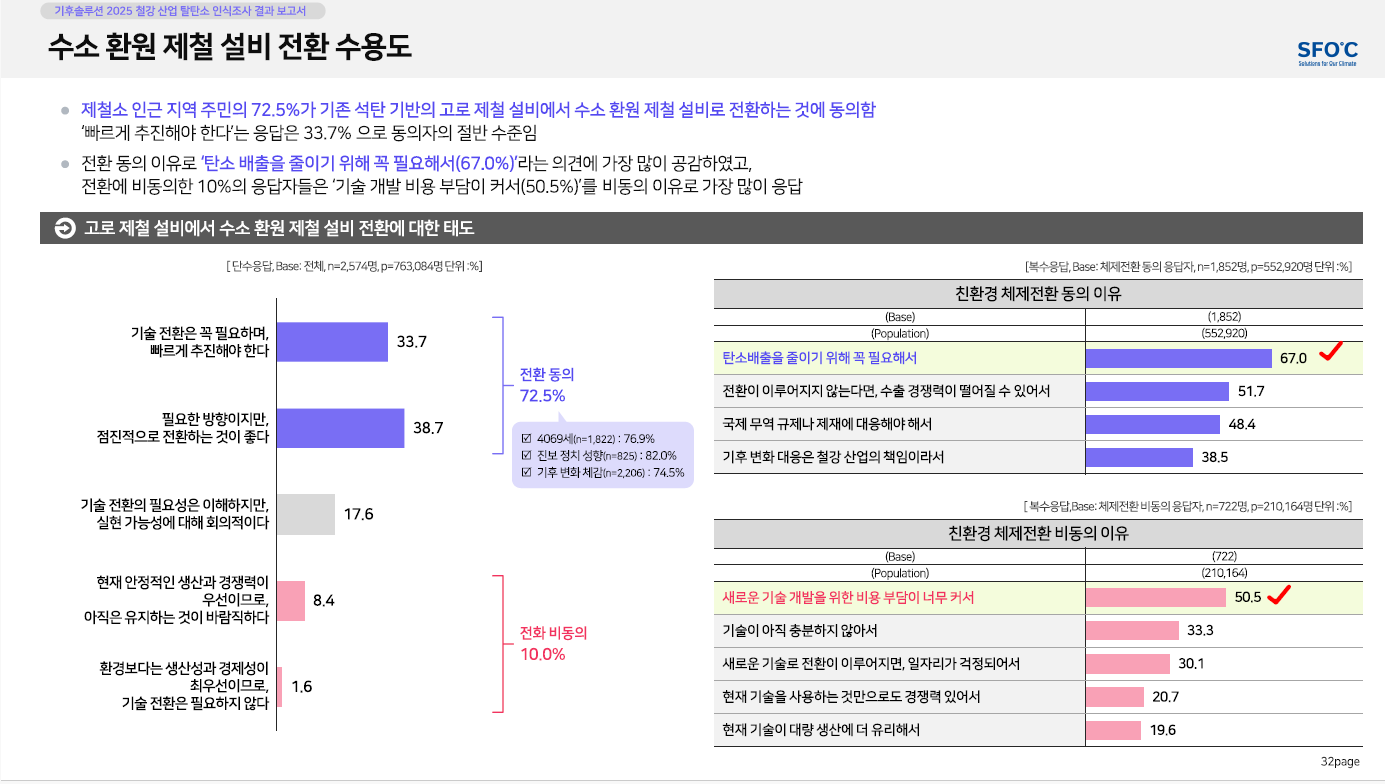
Task: Click the red checkmark beside 67.0
Action: (x=1329, y=352)
